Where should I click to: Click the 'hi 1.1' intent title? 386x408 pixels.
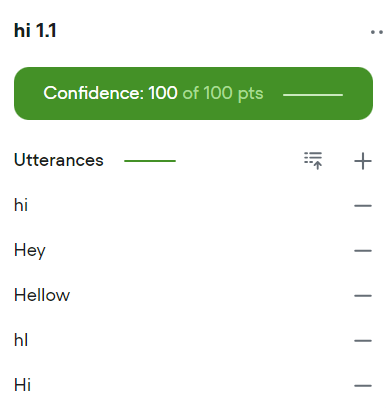tap(35, 31)
